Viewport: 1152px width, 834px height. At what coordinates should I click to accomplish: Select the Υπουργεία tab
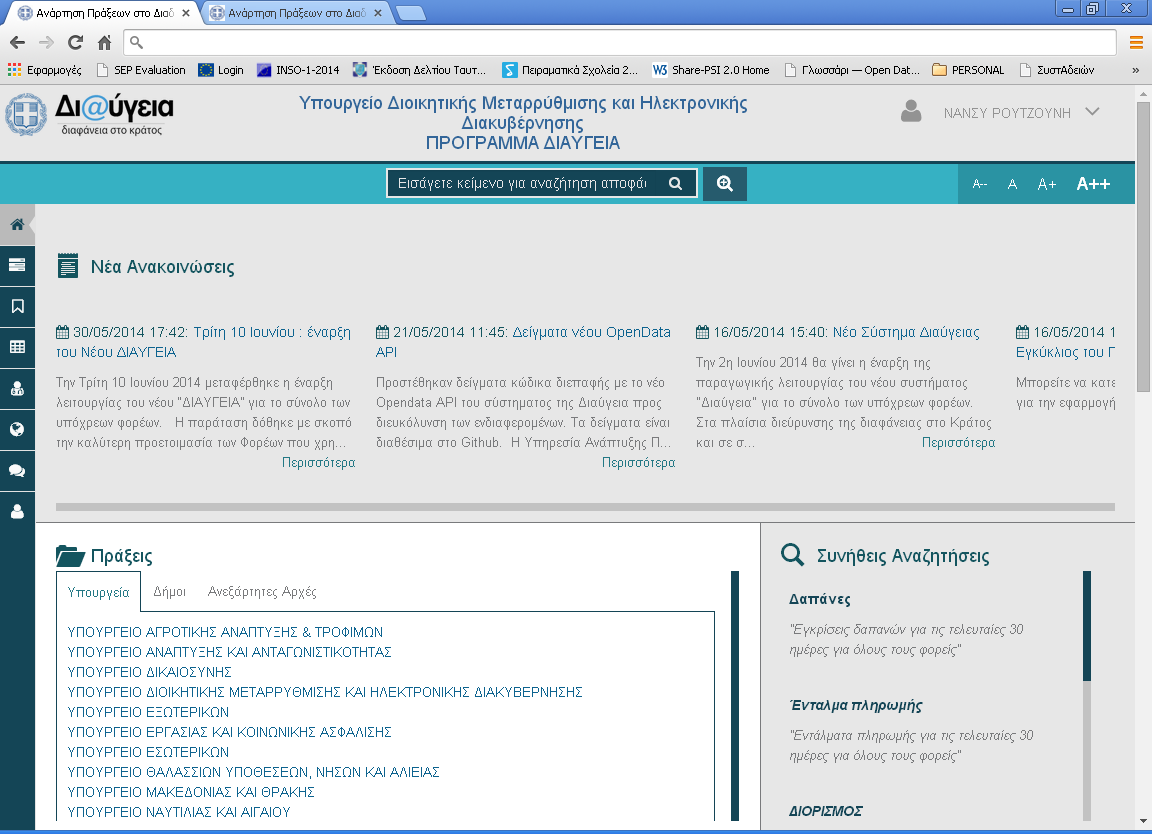click(98, 592)
